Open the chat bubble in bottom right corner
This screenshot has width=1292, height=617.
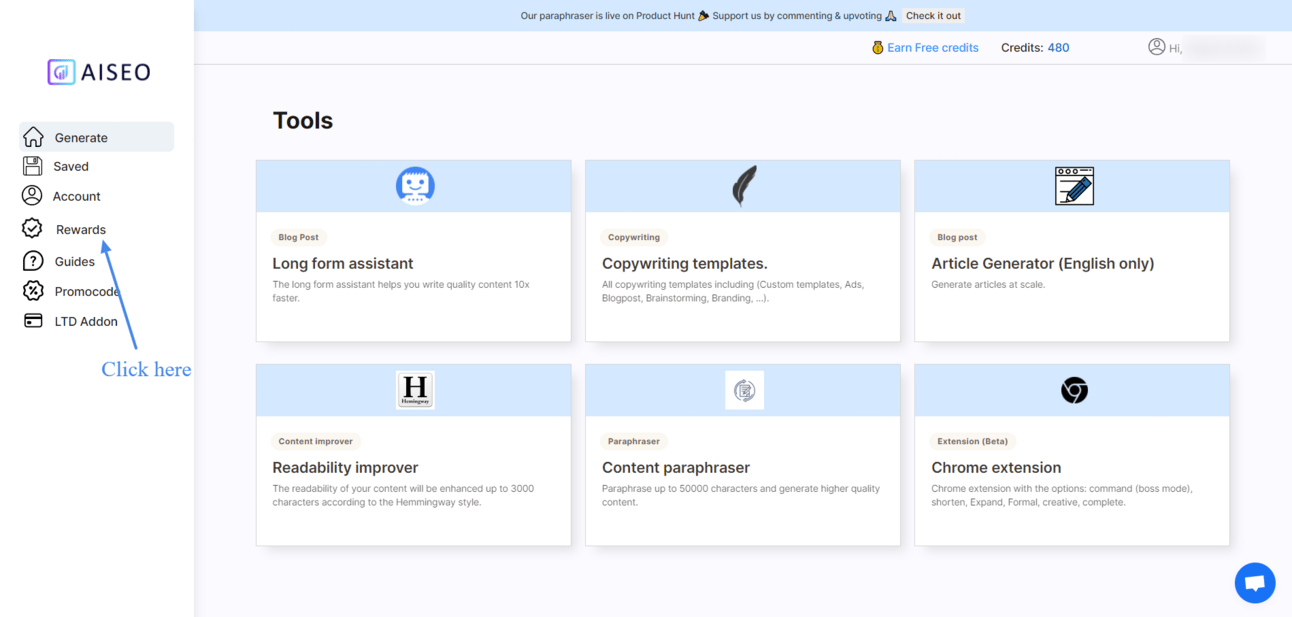click(x=1255, y=582)
